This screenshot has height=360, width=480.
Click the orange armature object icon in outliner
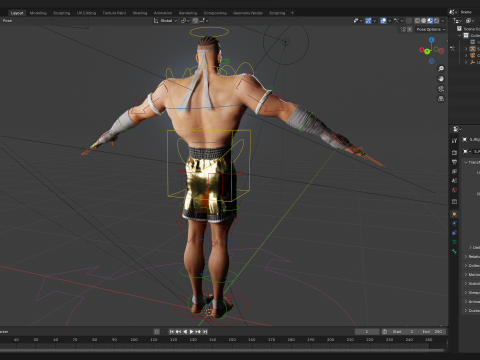[472, 49]
